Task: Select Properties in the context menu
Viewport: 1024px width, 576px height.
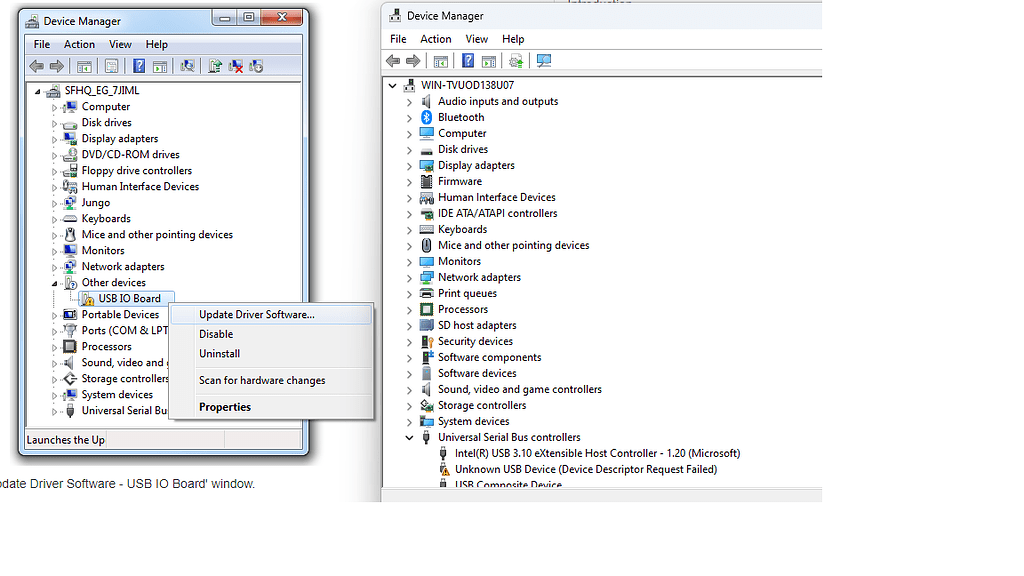Action: [225, 407]
